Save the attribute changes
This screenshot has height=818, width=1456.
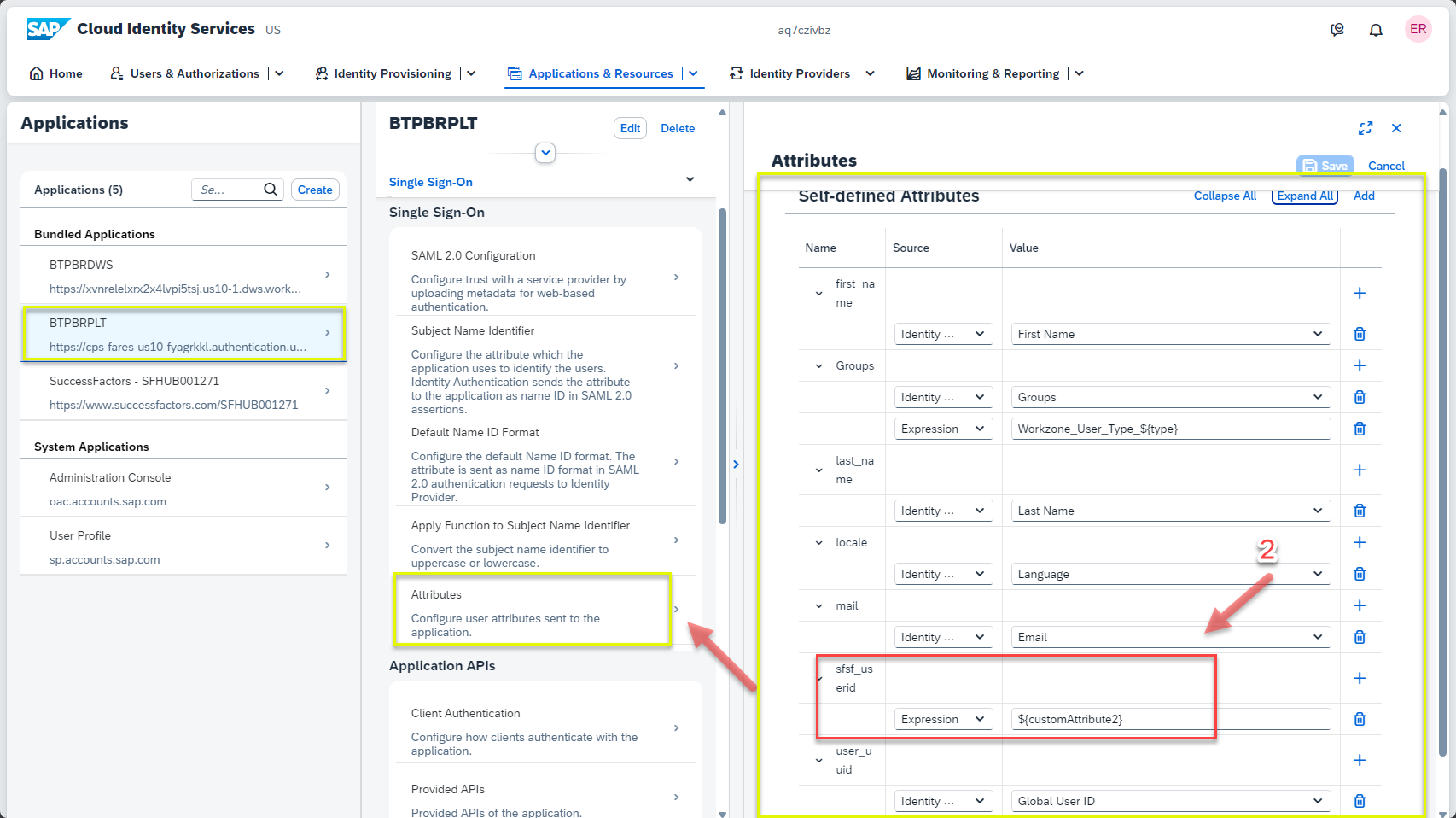click(x=1325, y=166)
